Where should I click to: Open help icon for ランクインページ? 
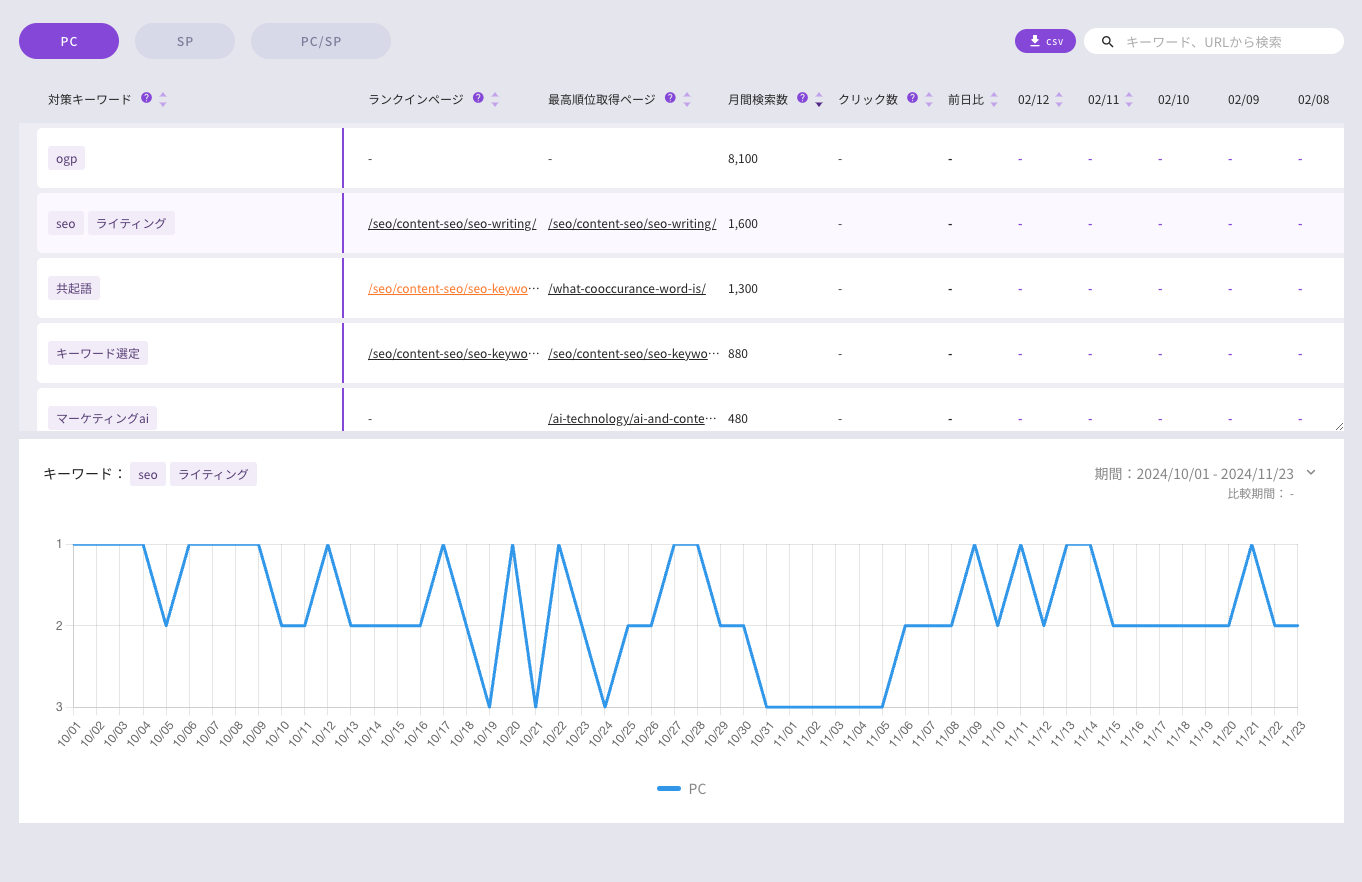coord(478,98)
